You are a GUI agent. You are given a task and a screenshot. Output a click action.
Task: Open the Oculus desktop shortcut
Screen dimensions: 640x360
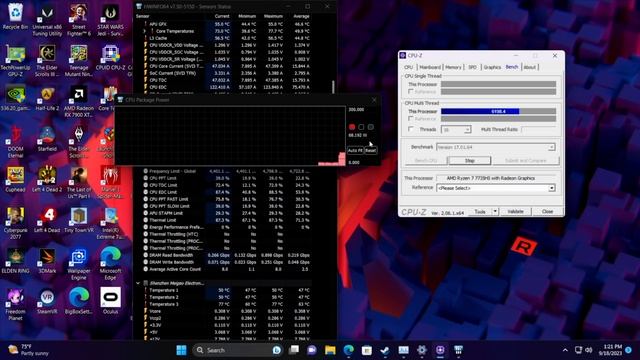(110, 301)
